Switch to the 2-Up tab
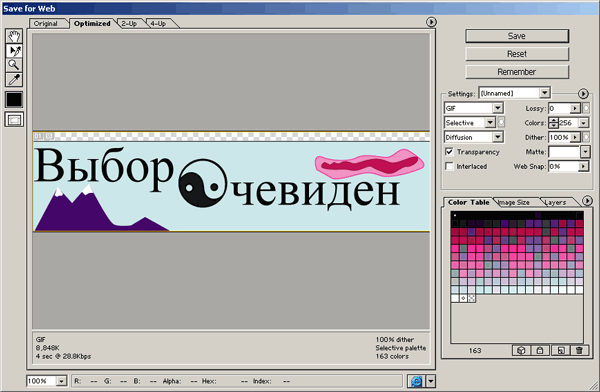Image resolution: width=600 pixels, height=392 pixels. 129,23
